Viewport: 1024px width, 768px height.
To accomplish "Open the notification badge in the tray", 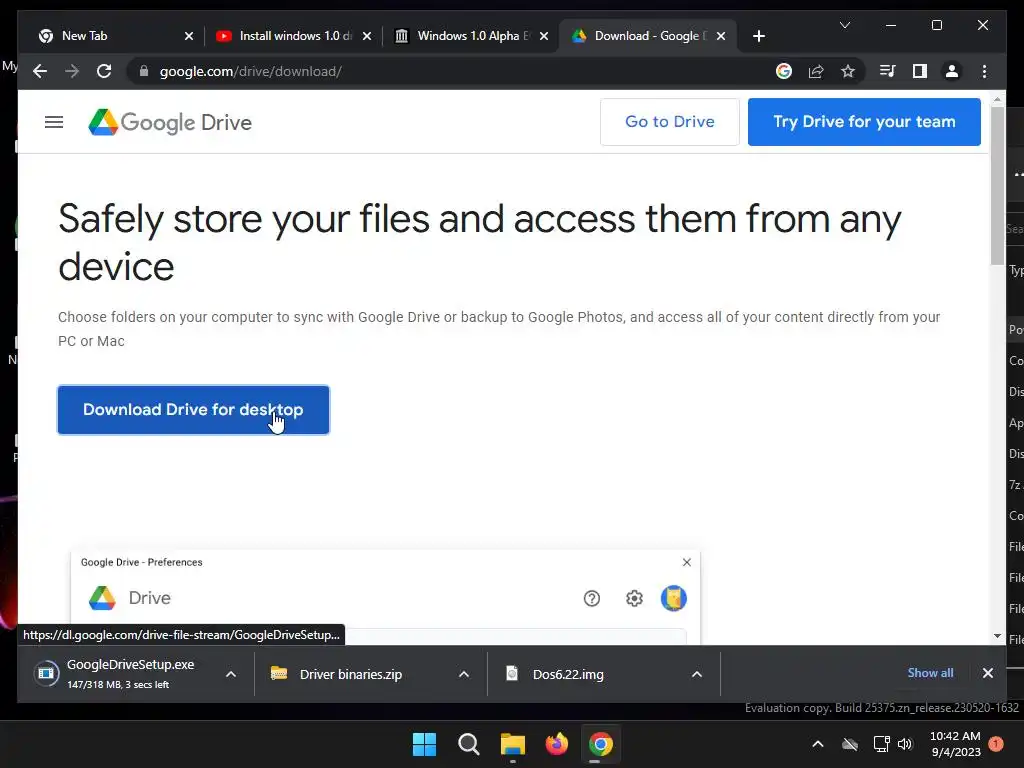I will 996,744.
